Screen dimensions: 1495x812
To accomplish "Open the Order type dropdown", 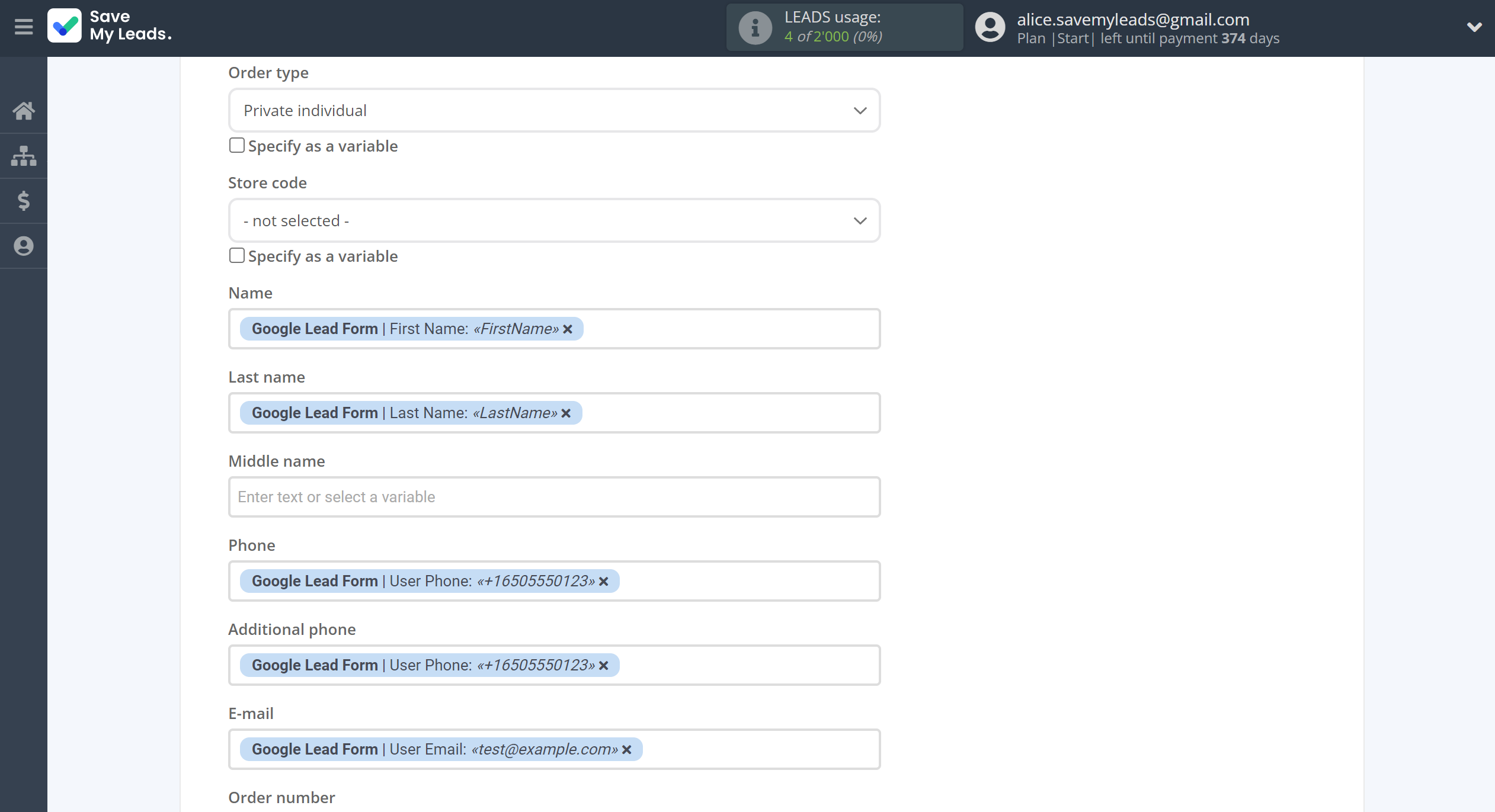I will click(x=554, y=111).
